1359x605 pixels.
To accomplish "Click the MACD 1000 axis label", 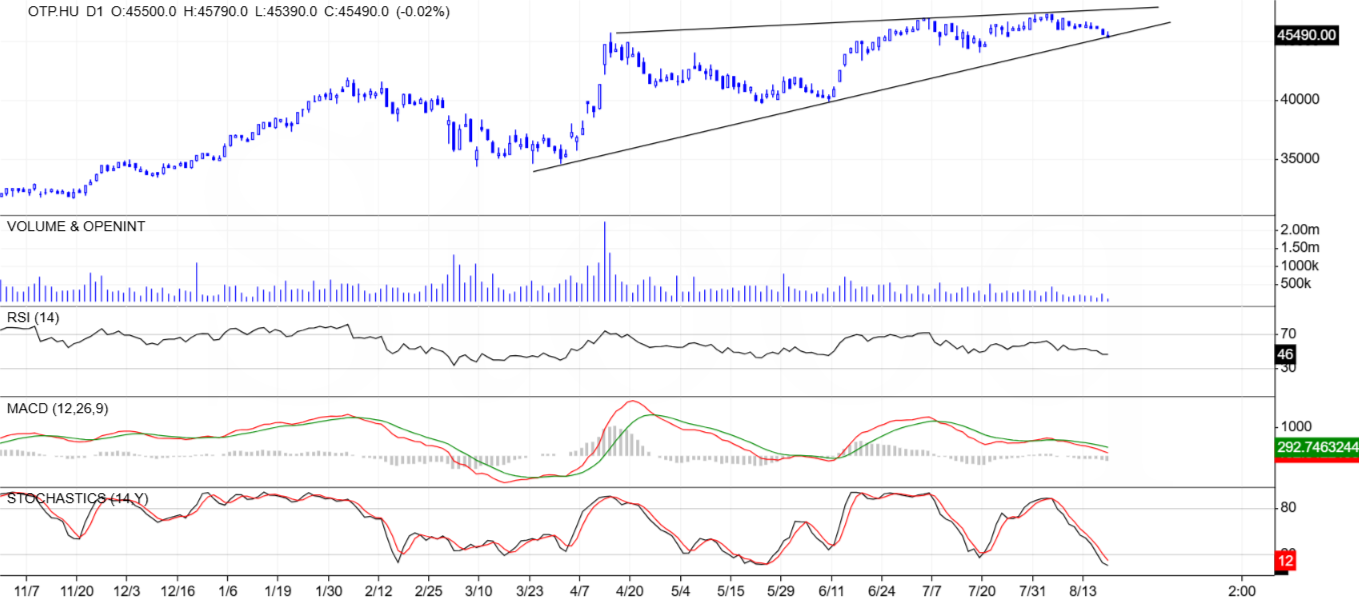I will pyautogui.click(x=1296, y=427).
